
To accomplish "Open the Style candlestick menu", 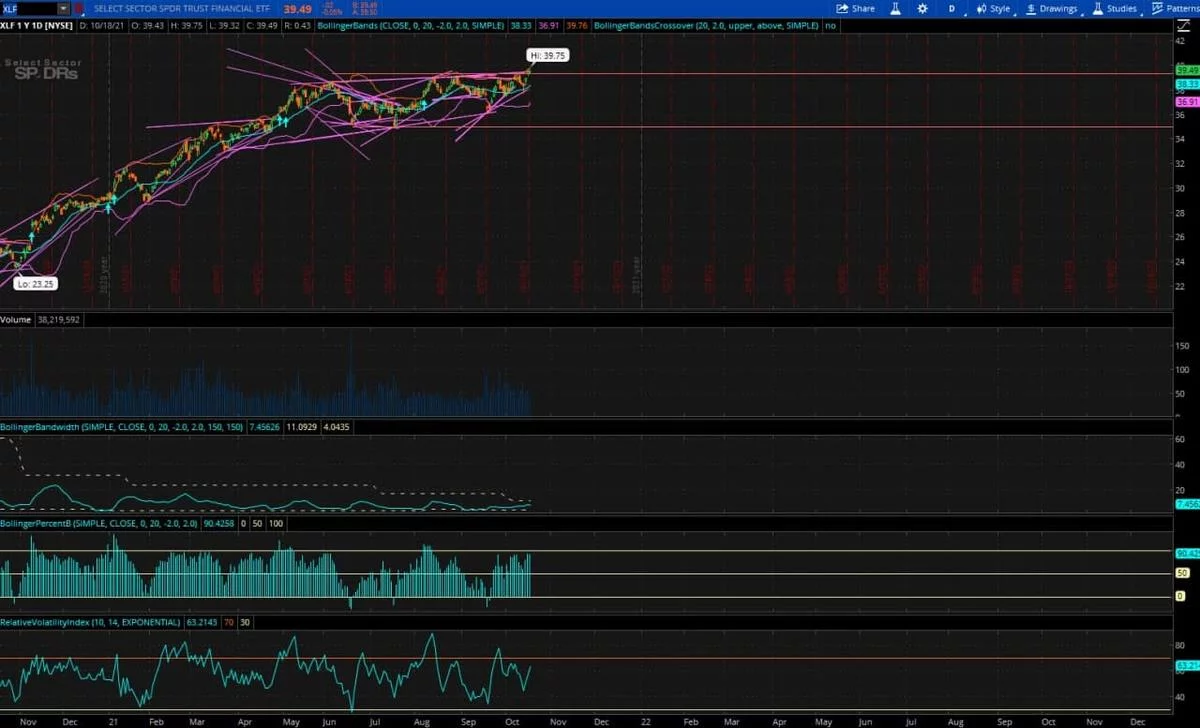I will click(992, 8).
